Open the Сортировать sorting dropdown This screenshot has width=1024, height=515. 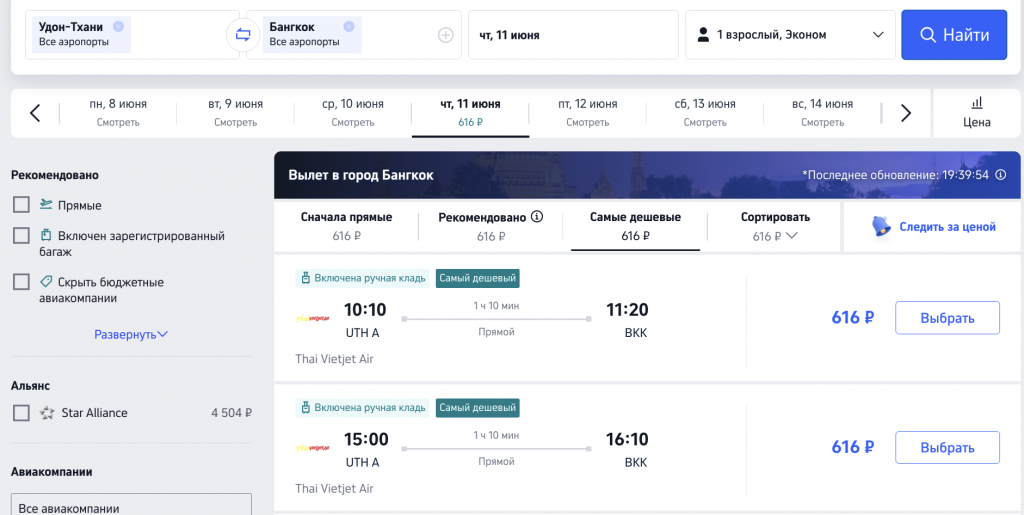tap(775, 226)
